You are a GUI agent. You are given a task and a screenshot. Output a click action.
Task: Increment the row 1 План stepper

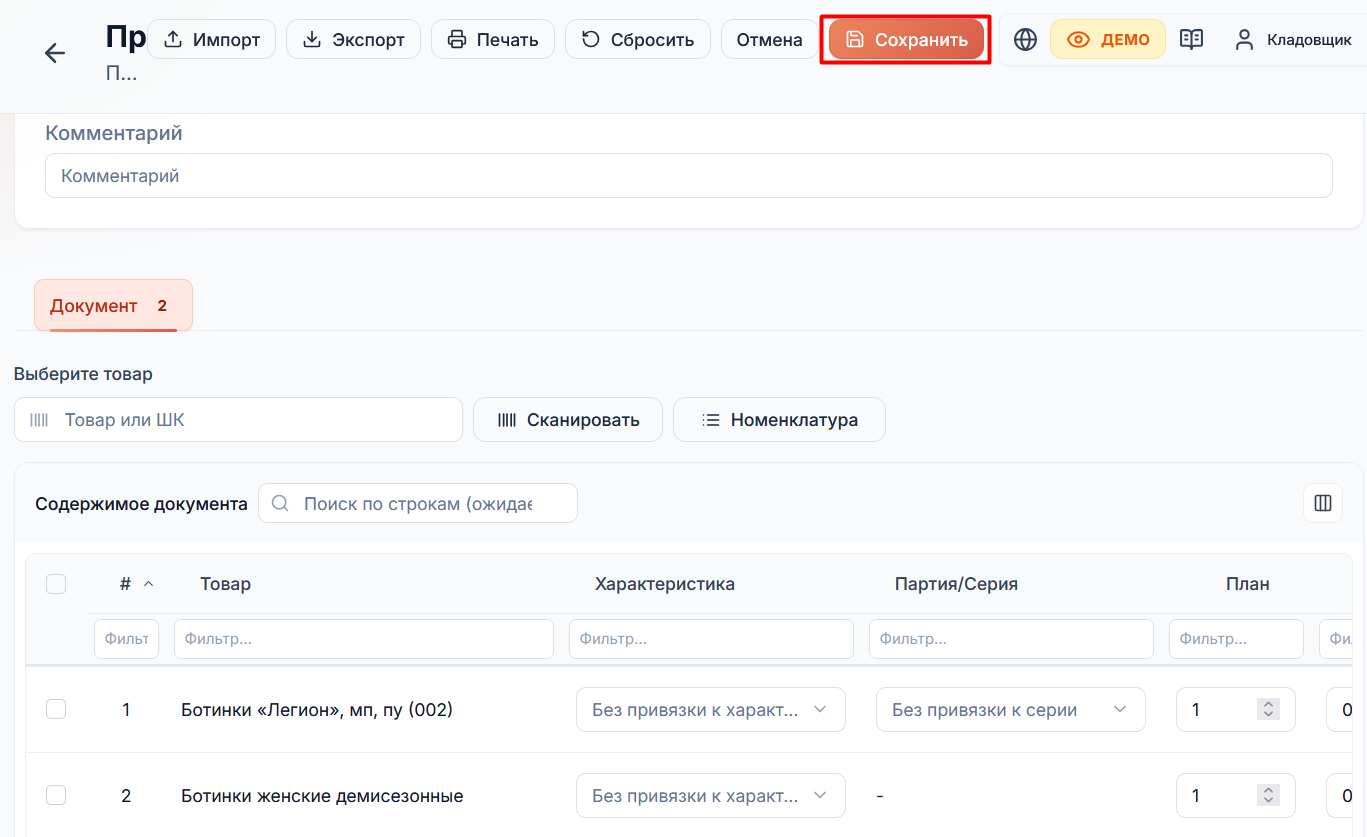click(x=1268, y=705)
